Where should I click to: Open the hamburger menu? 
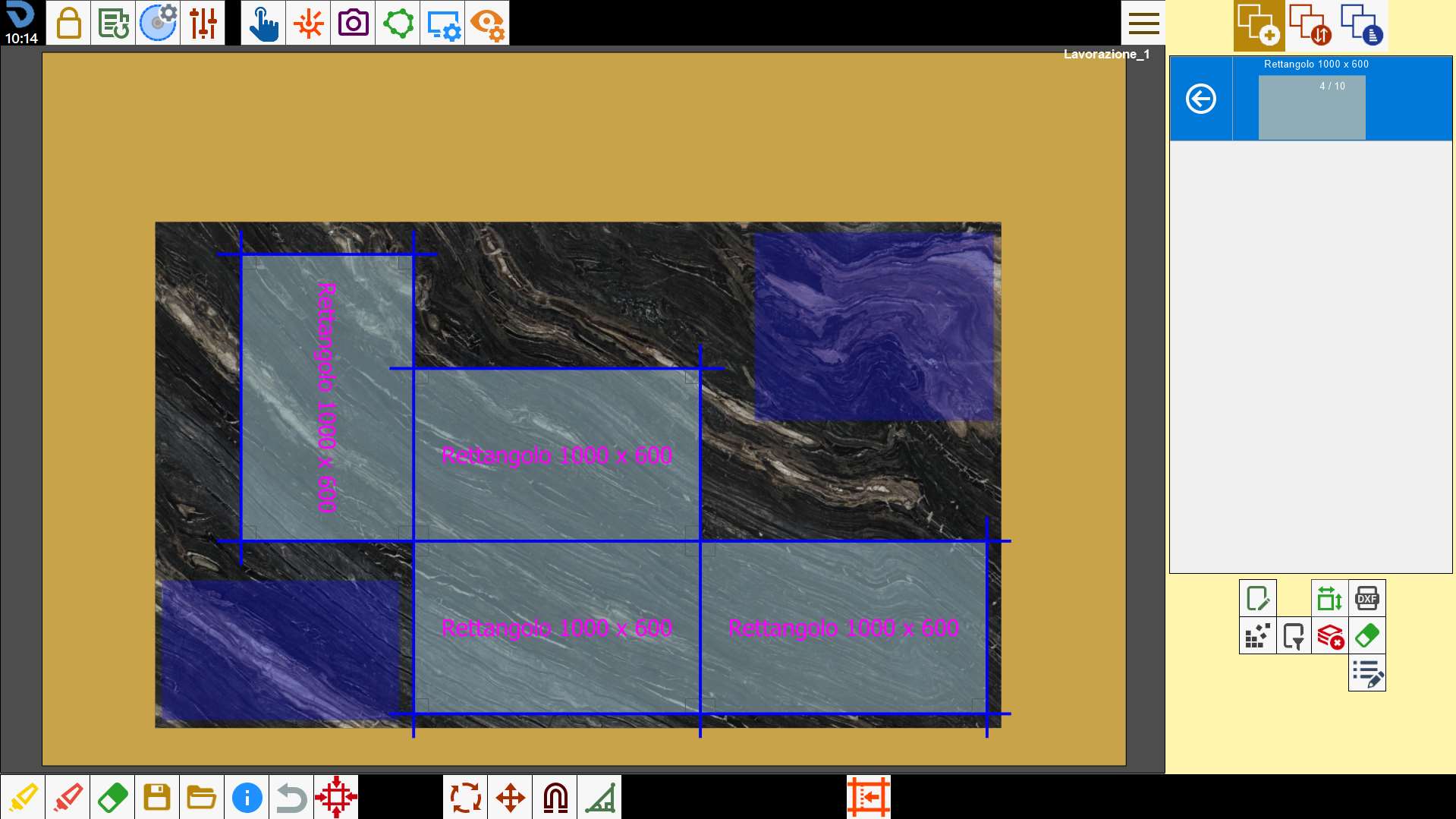[1143, 23]
